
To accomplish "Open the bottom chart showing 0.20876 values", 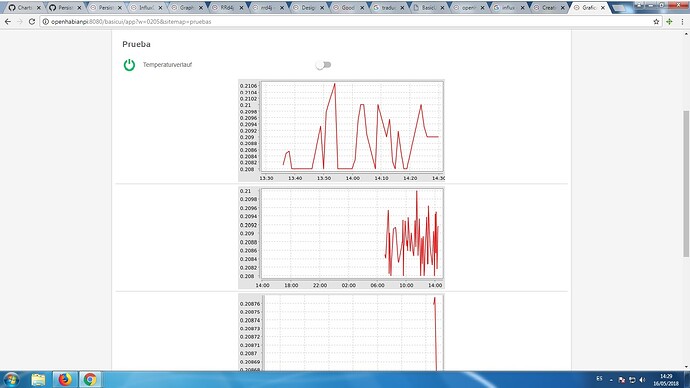I will (341, 332).
